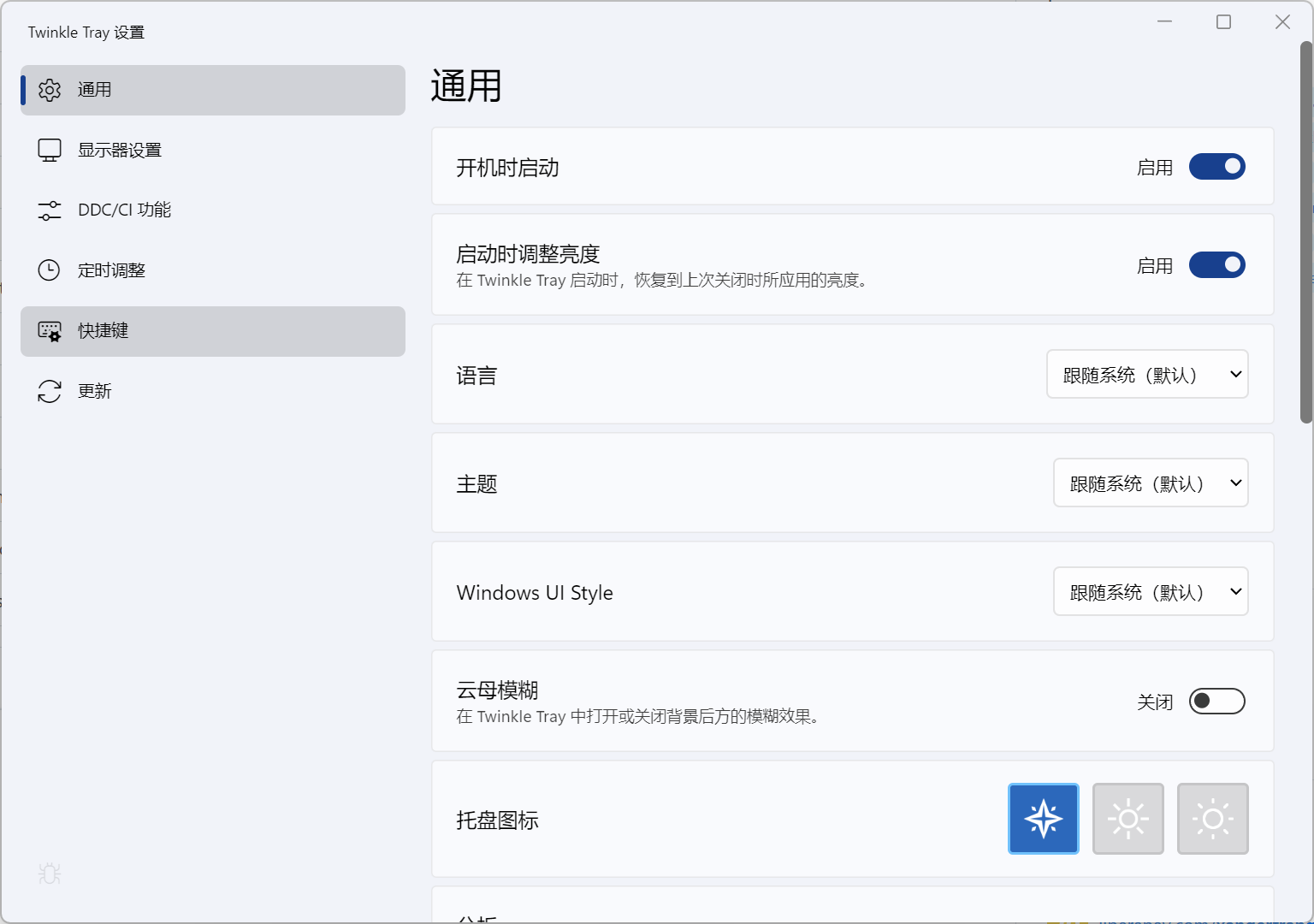1314x924 pixels.
Task: Open the 主题 dropdown
Action: coord(1151,483)
